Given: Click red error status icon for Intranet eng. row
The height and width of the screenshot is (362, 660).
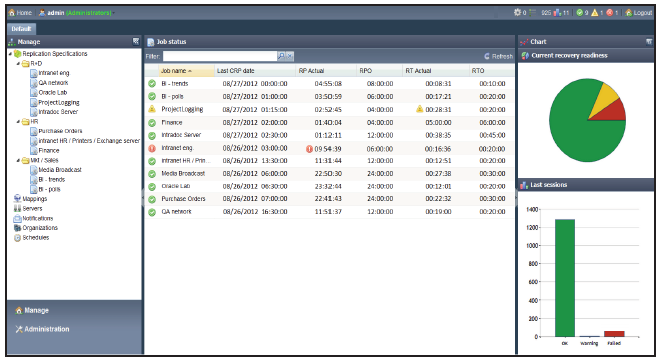Looking at the screenshot, I should [152, 148].
